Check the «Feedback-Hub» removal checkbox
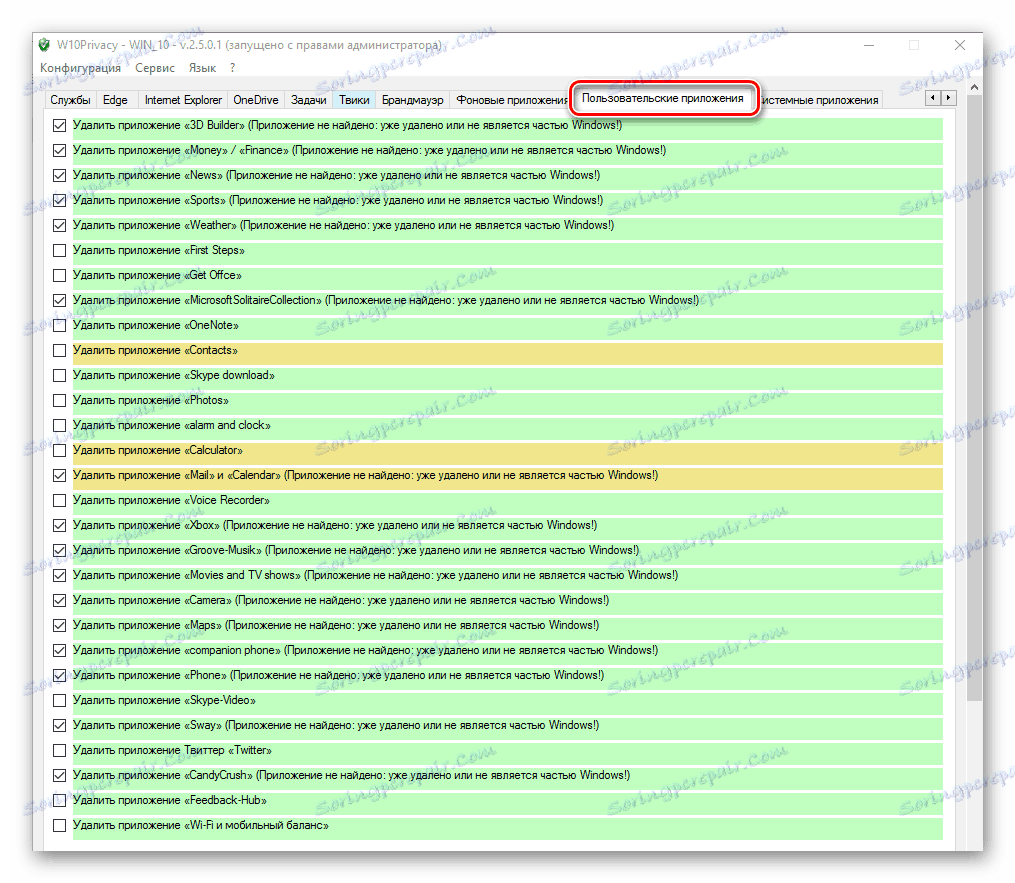Image resolution: width=1015 pixels, height=883 pixels. coord(60,801)
